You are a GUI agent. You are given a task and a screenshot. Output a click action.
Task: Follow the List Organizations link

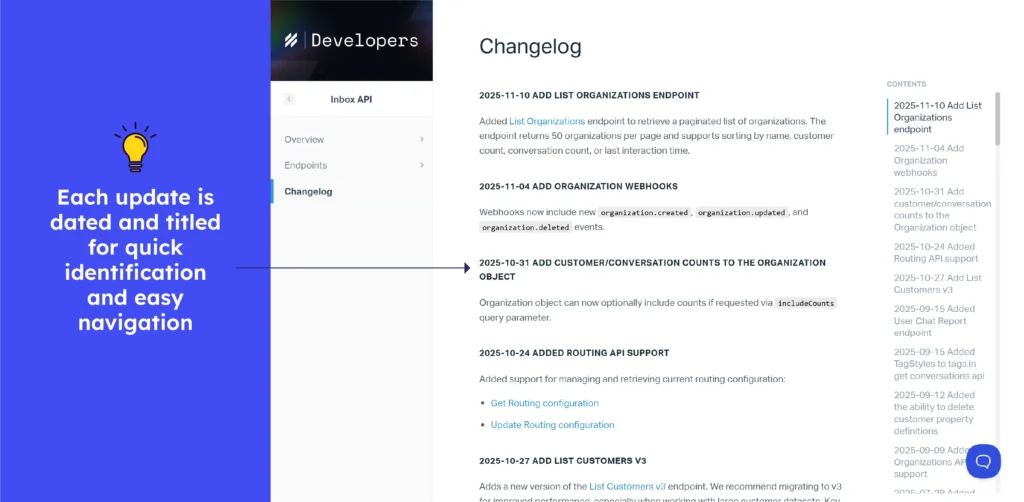pyautogui.click(x=547, y=121)
